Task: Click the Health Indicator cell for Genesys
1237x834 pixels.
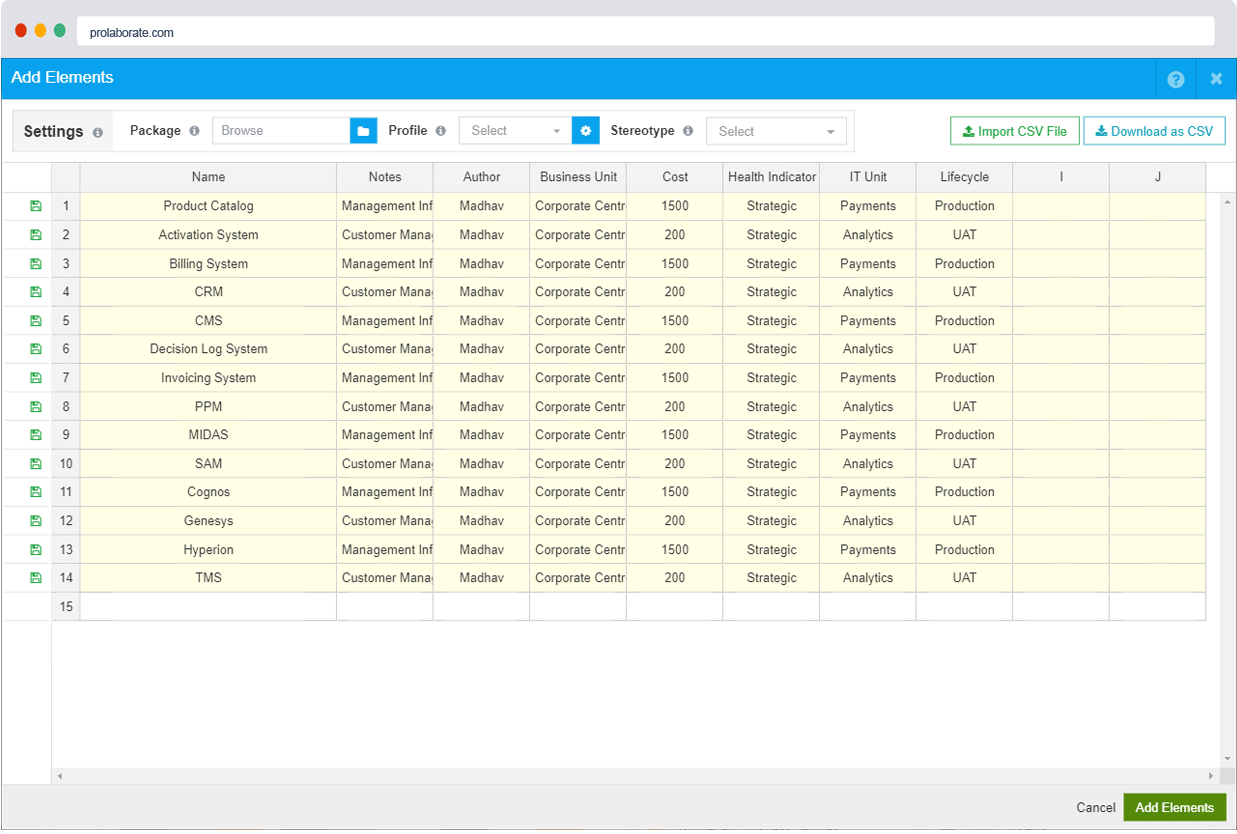Action: 771,521
